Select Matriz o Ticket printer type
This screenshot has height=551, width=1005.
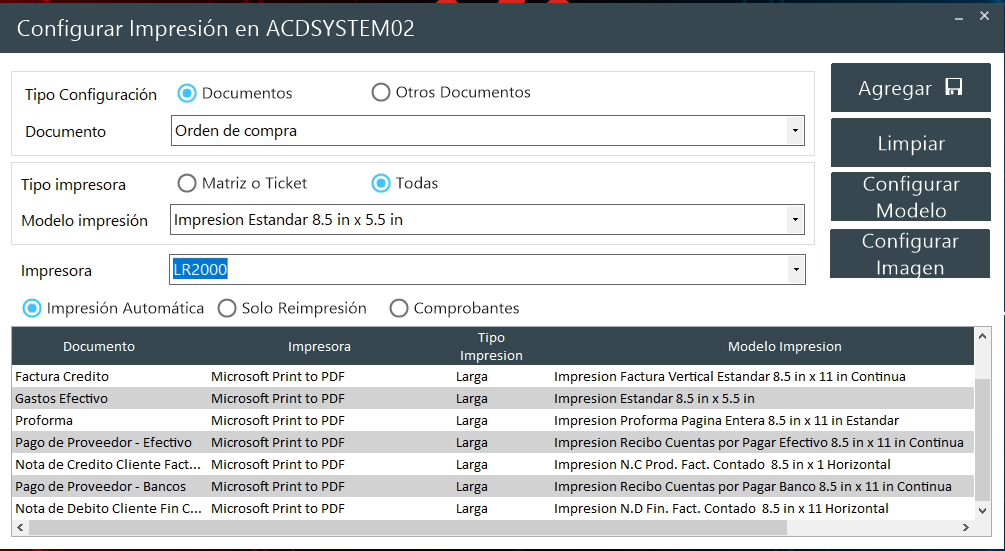(x=187, y=183)
